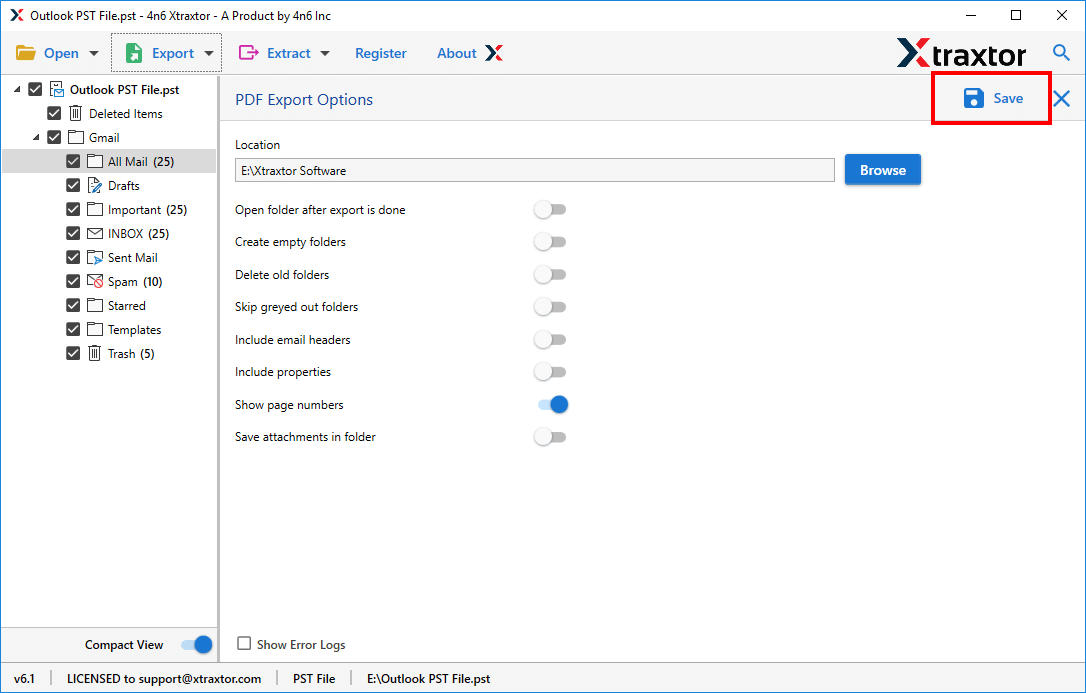
Task: Click the Deleted Items trash icon
Action: click(x=76, y=113)
